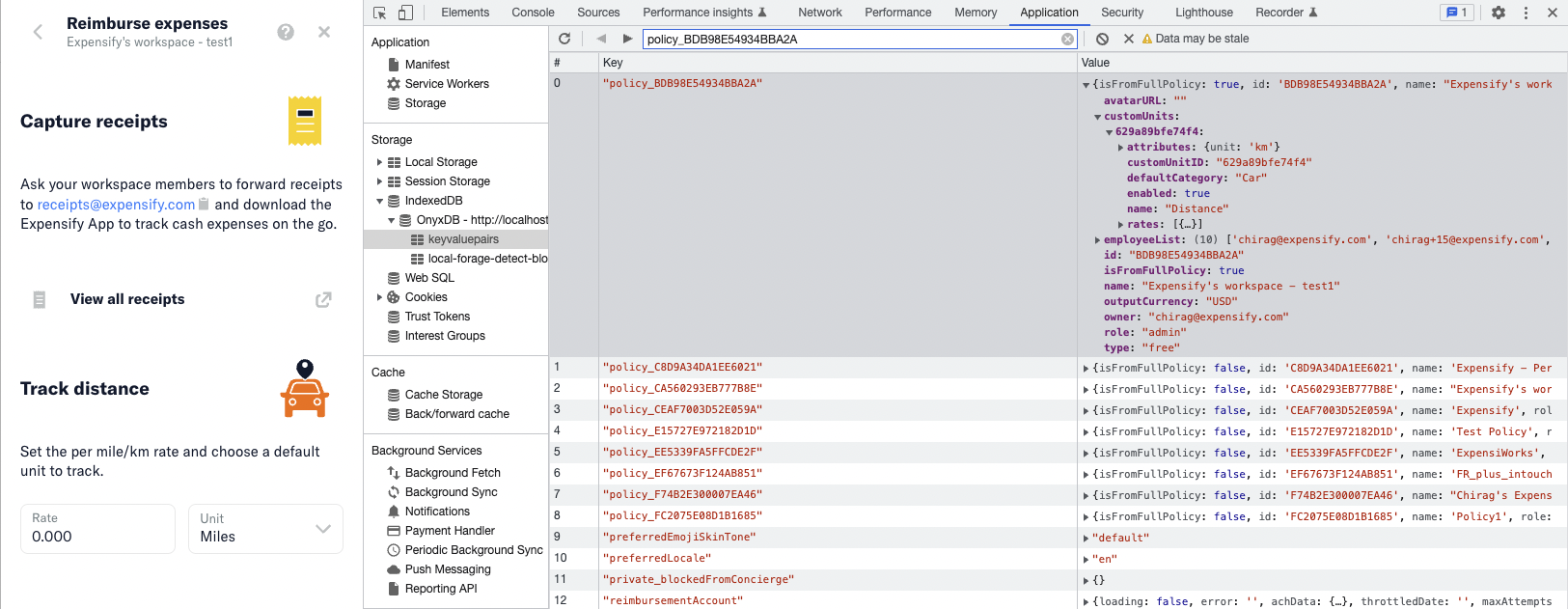Select the inspect element picker icon
1568x609 pixels.
(380, 13)
